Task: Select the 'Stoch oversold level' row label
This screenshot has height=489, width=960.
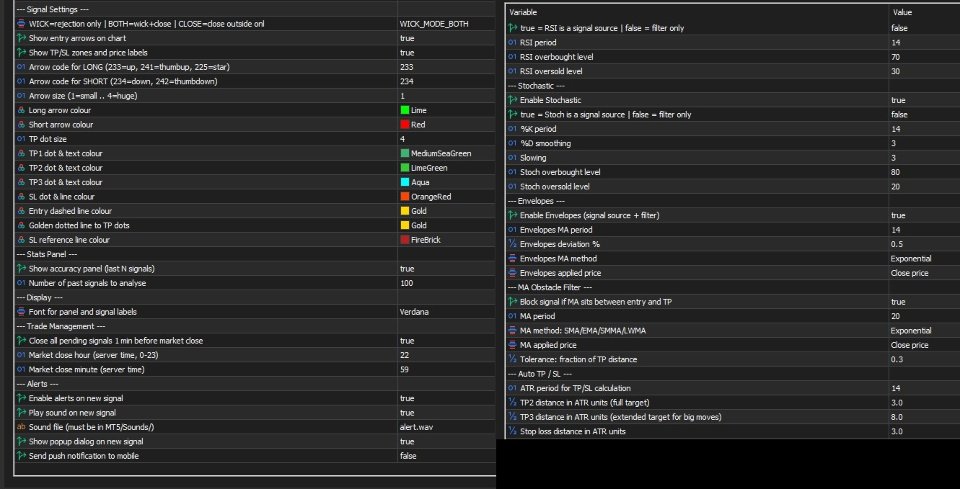Action: click(555, 187)
